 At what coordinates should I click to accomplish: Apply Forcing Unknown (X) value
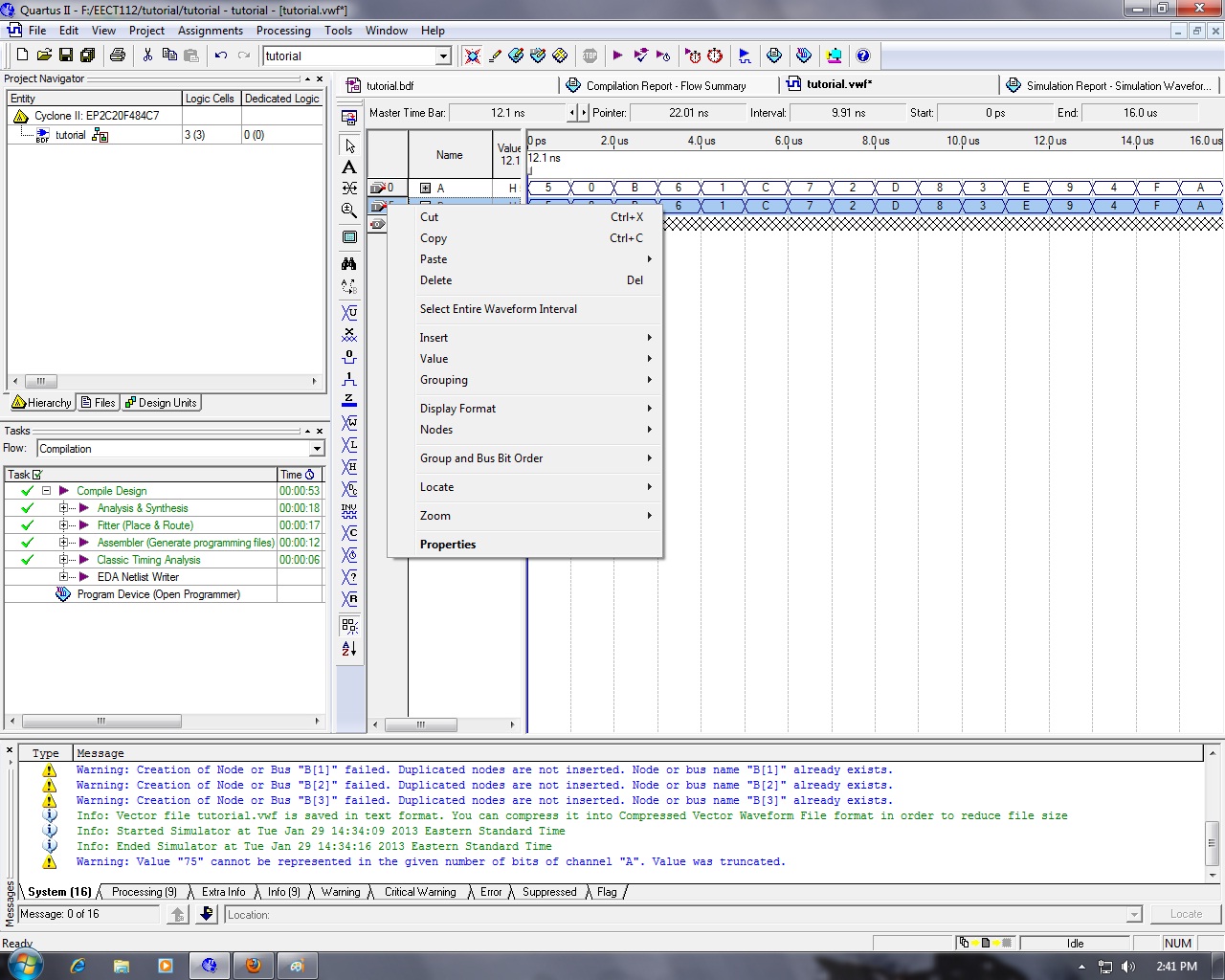[x=349, y=335]
